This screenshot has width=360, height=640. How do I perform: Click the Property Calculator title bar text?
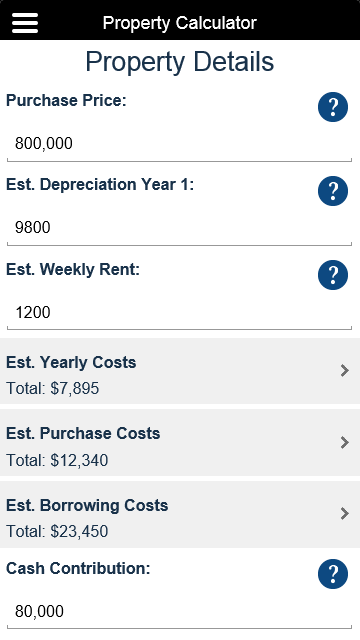180,23
